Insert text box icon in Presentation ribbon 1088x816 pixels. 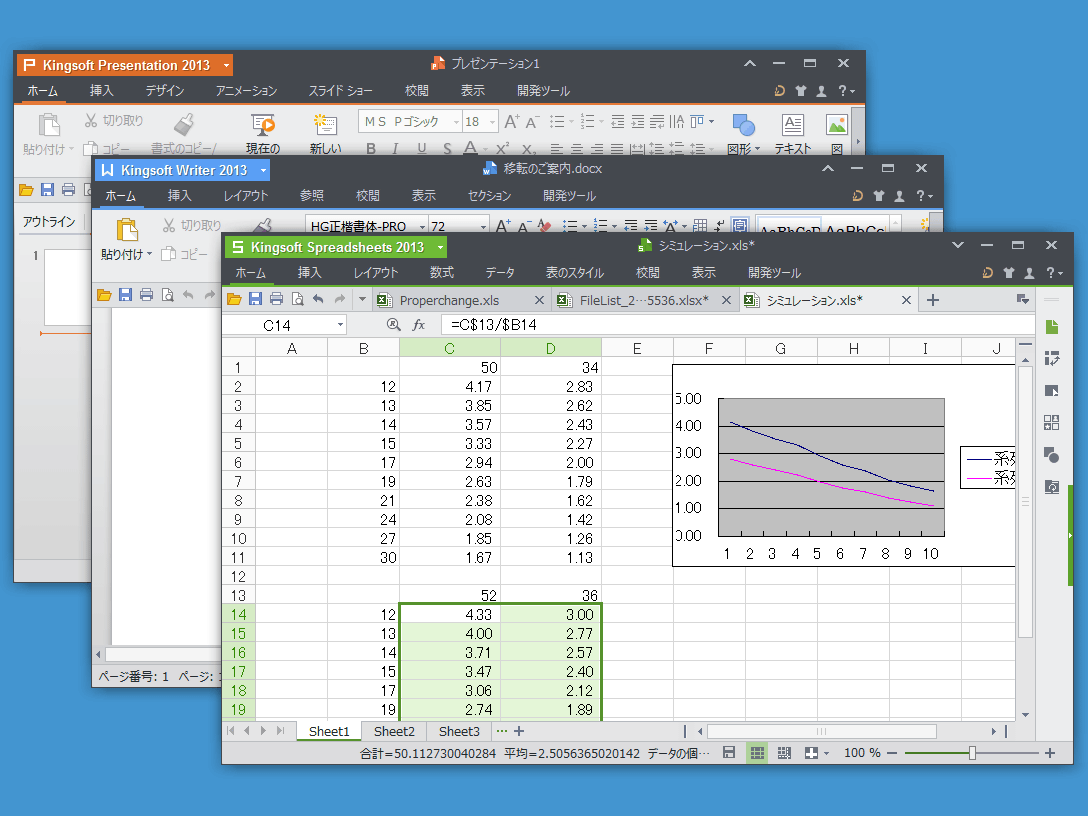pos(792,125)
